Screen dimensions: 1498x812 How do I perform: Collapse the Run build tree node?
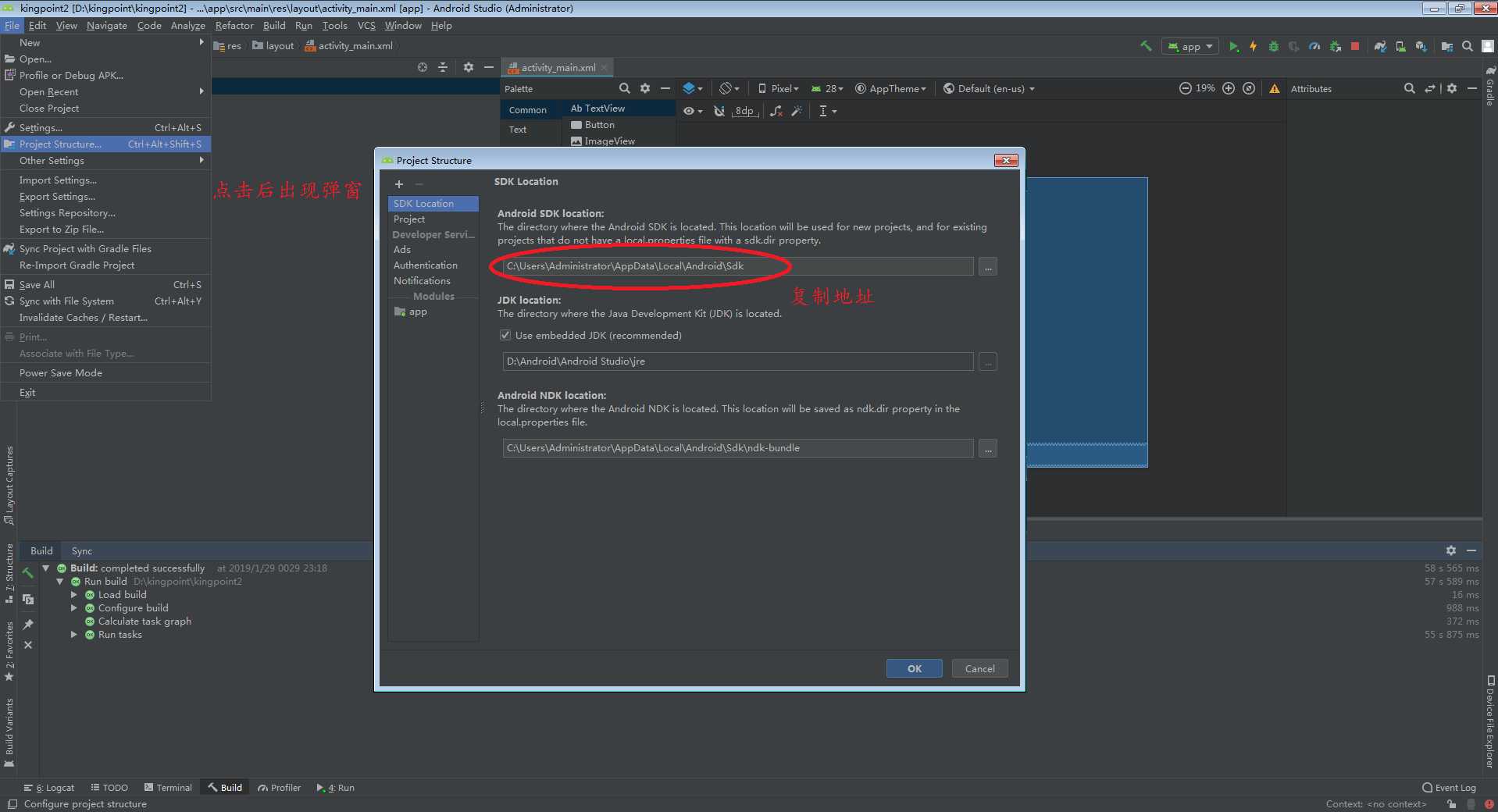(x=60, y=582)
